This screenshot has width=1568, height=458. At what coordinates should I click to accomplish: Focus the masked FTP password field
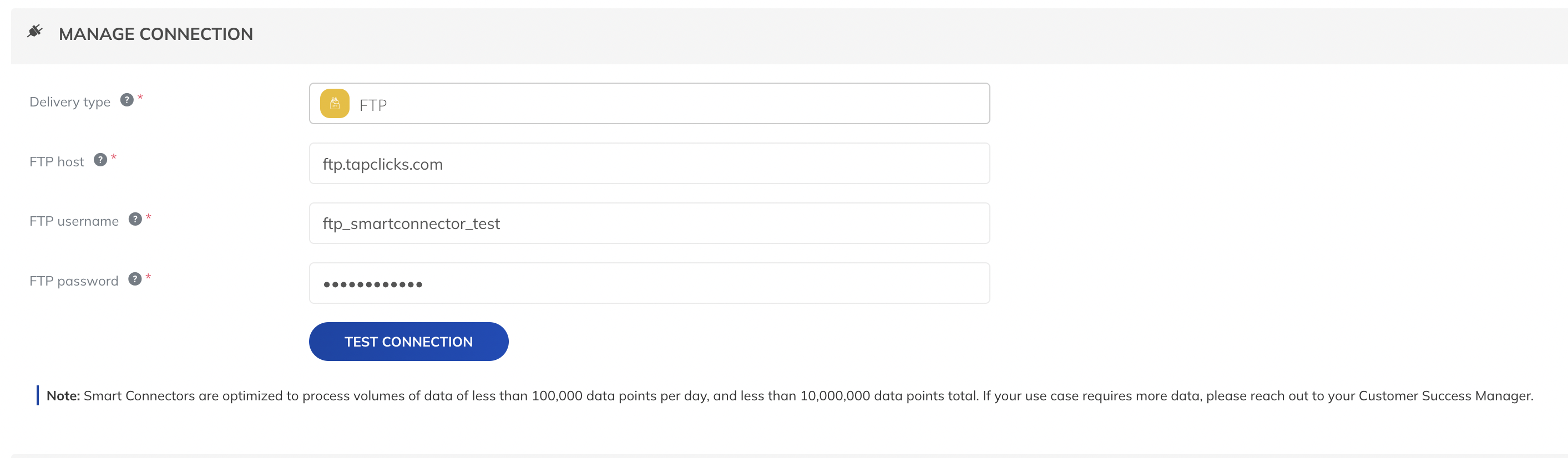[x=650, y=283]
